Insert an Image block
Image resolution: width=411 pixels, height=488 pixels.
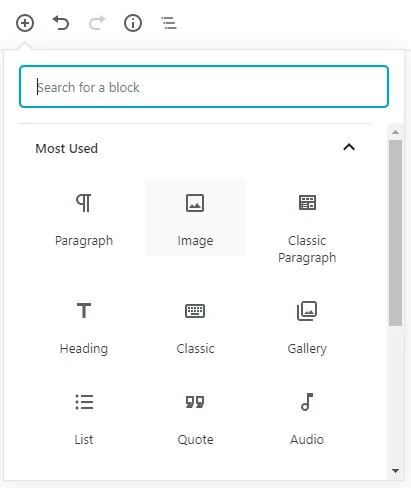click(195, 218)
